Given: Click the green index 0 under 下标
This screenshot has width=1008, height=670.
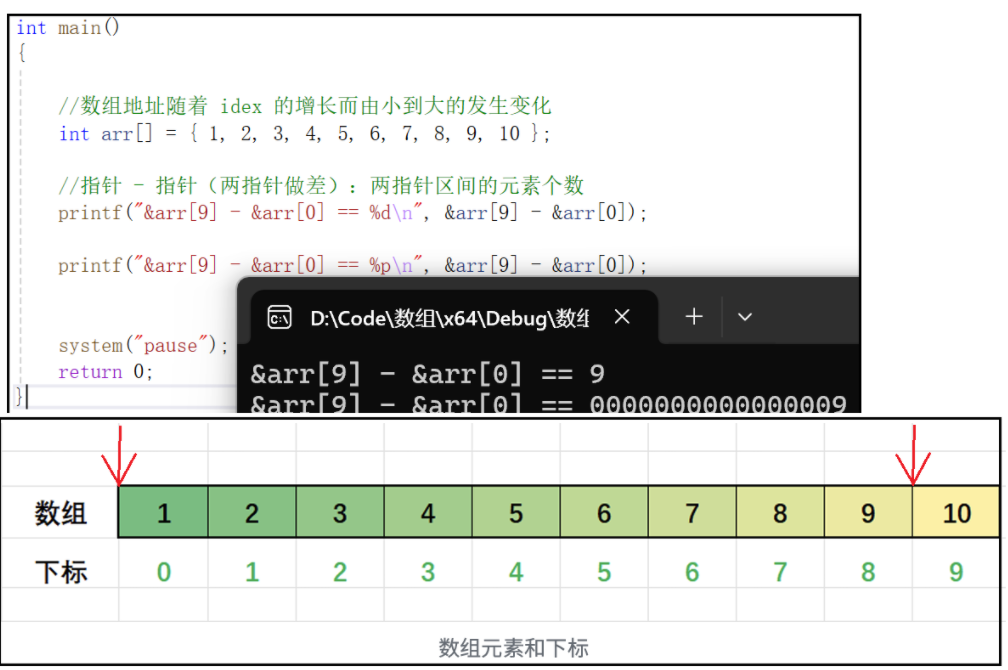Looking at the screenshot, I should (x=164, y=572).
